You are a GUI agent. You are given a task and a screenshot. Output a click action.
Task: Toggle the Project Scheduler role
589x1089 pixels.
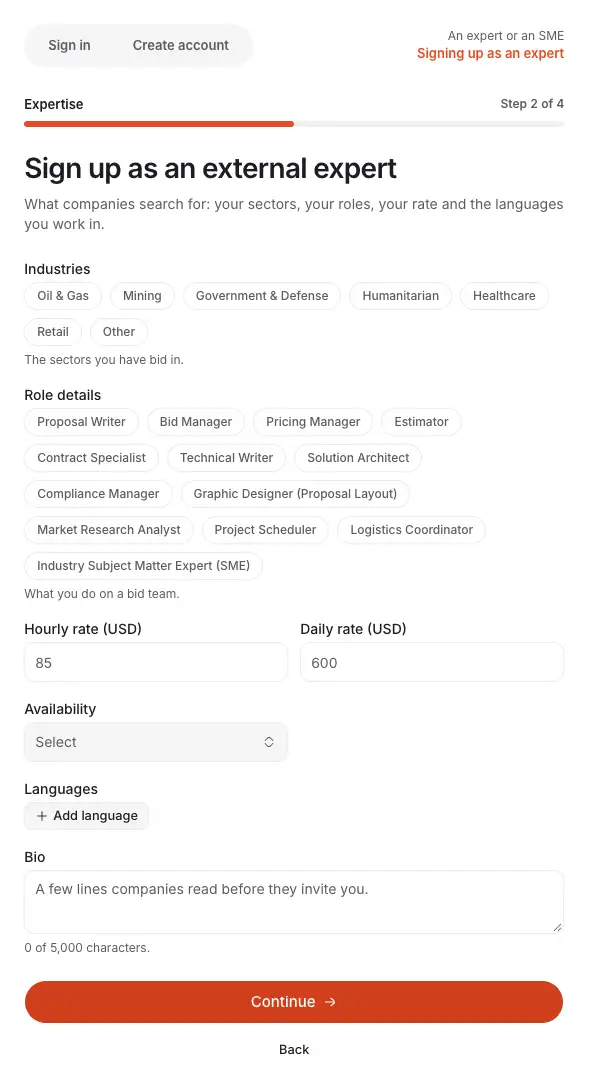tap(265, 530)
